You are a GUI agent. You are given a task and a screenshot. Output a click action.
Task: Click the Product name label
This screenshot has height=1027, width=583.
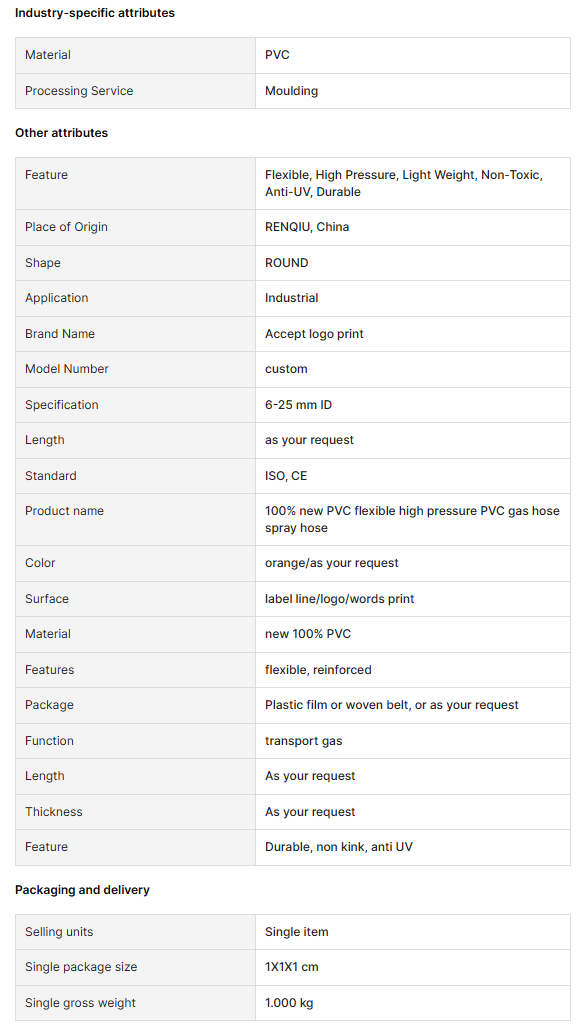(x=64, y=511)
